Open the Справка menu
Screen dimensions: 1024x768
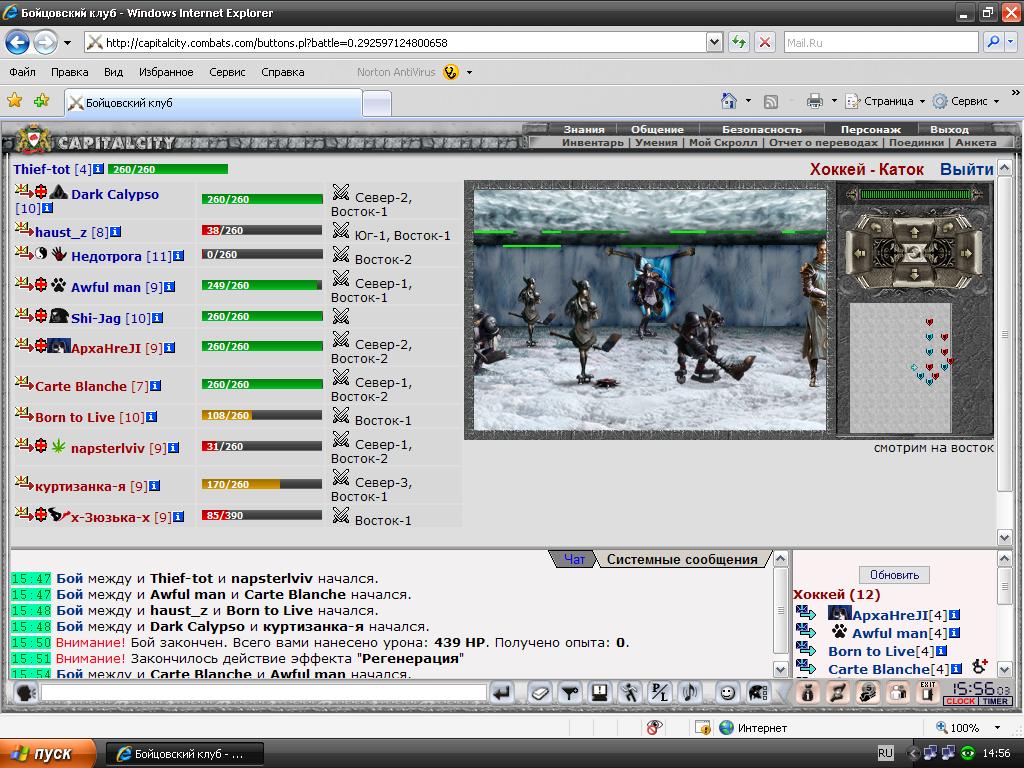pyautogui.click(x=283, y=72)
